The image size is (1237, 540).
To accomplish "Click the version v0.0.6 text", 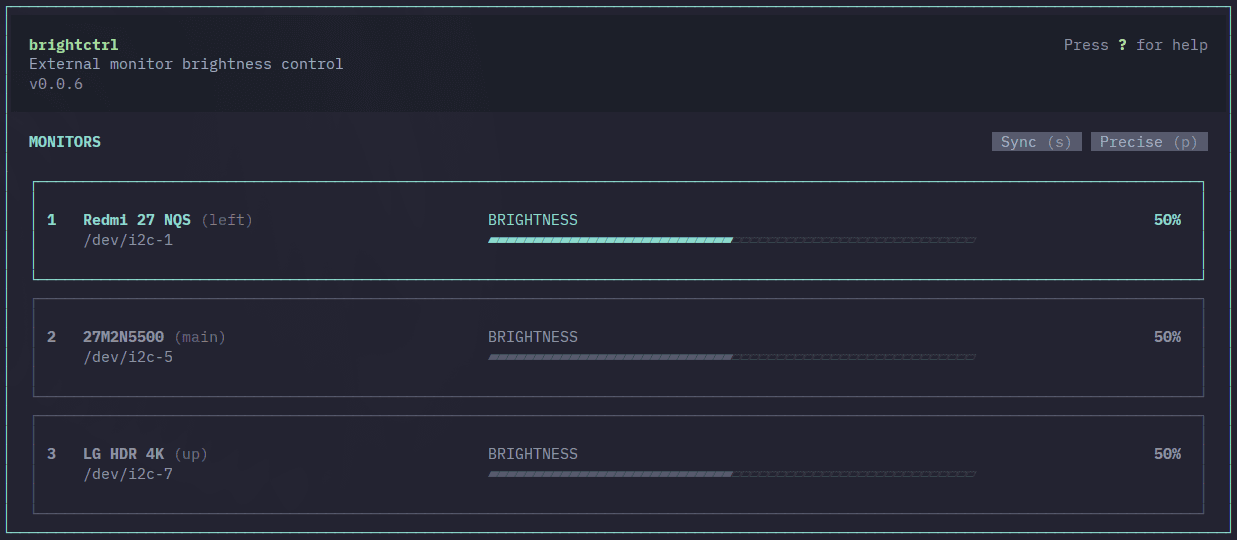I will click(x=56, y=84).
